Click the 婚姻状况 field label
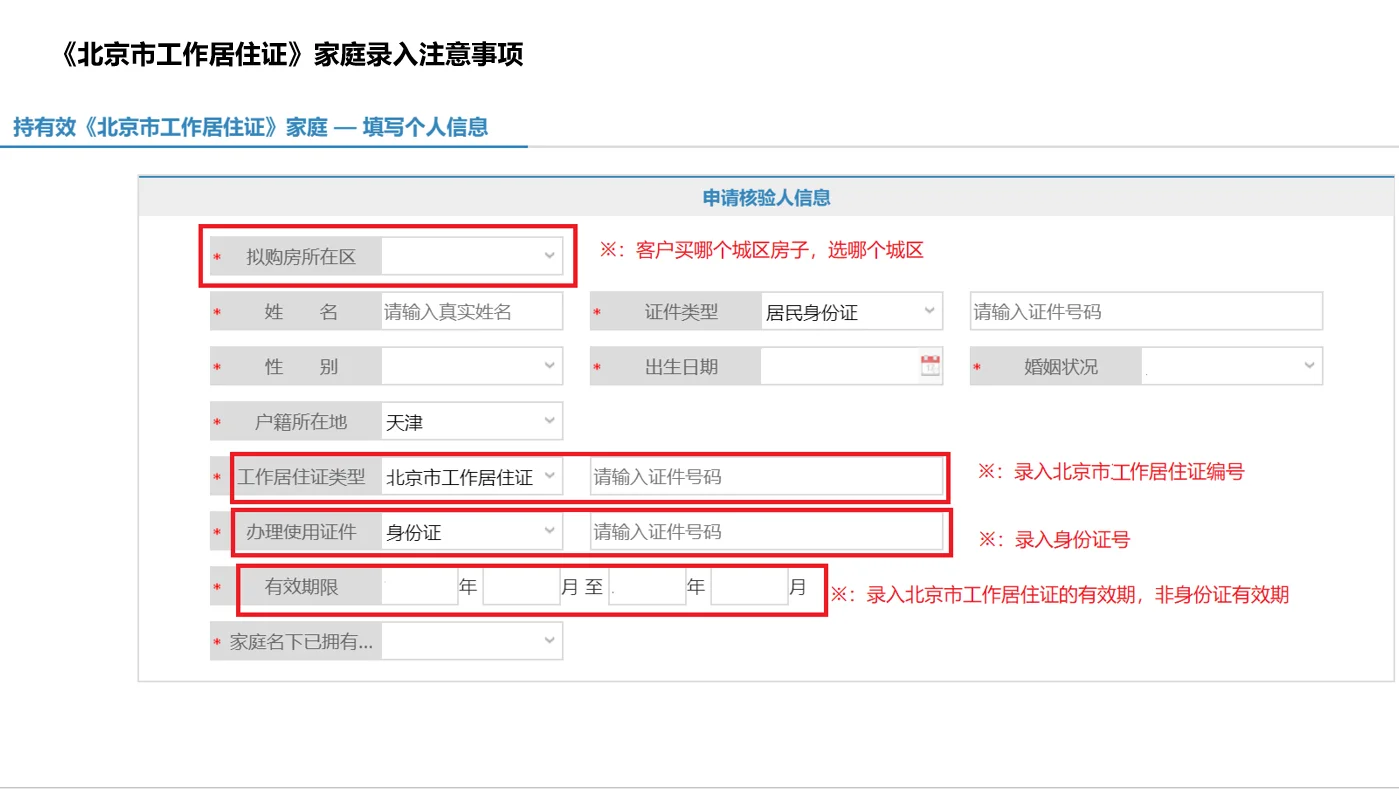The height and width of the screenshot is (789, 1399). [1061, 367]
